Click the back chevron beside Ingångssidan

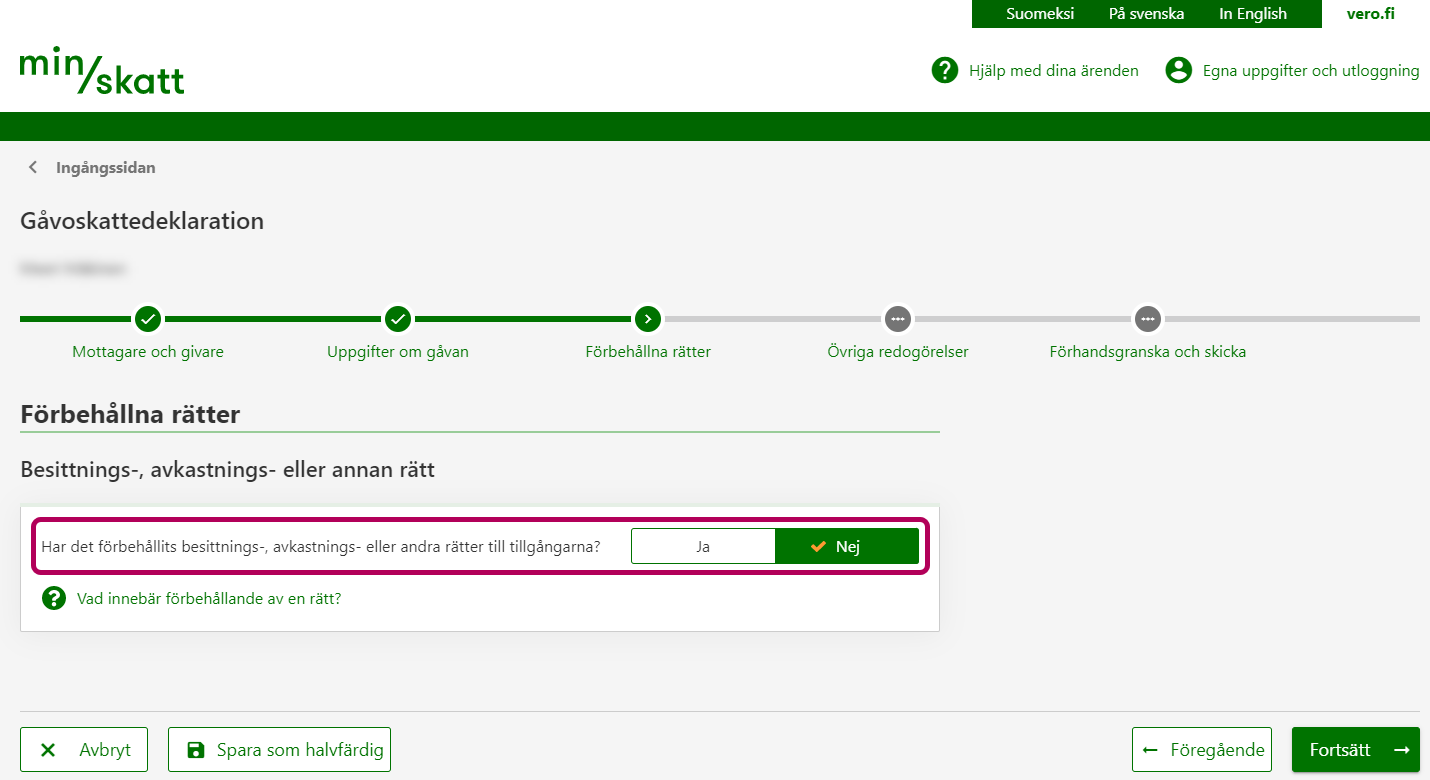tap(33, 168)
